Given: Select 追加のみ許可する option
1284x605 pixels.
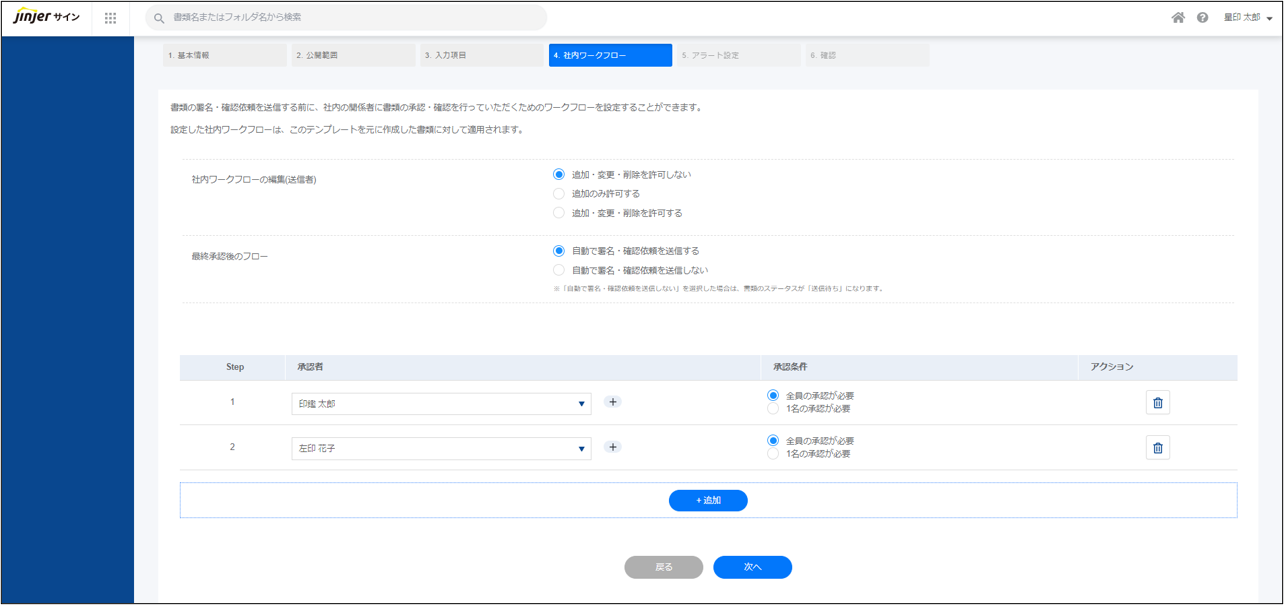Looking at the screenshot, I should click(x=559, y=194).
